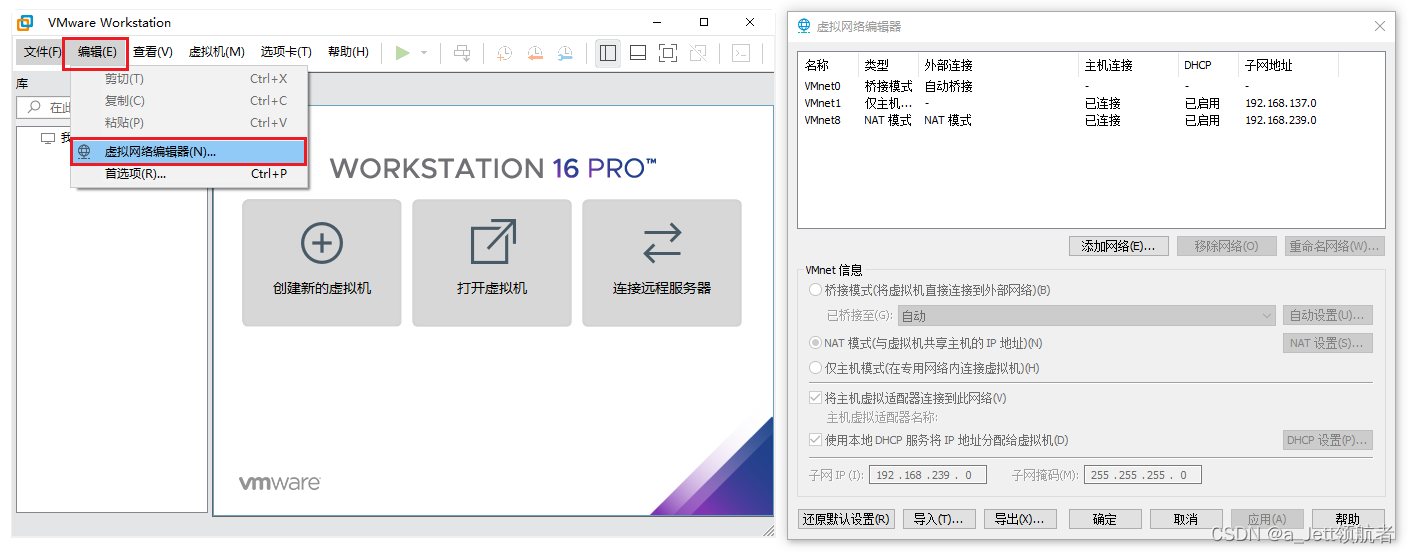Click the 应用(A) button
Image resolution: width=1410 pixels, height=553 pixels.
pos(1266,519)
